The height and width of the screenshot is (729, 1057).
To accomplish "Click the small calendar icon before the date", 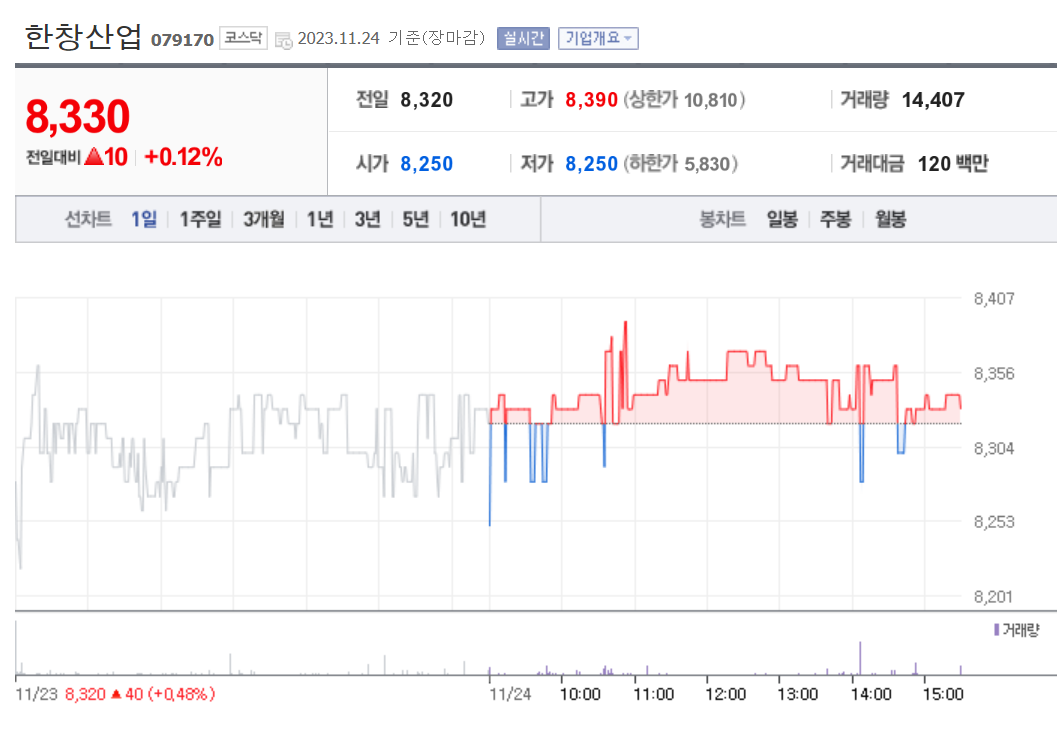I will click(x=284, y=40).
